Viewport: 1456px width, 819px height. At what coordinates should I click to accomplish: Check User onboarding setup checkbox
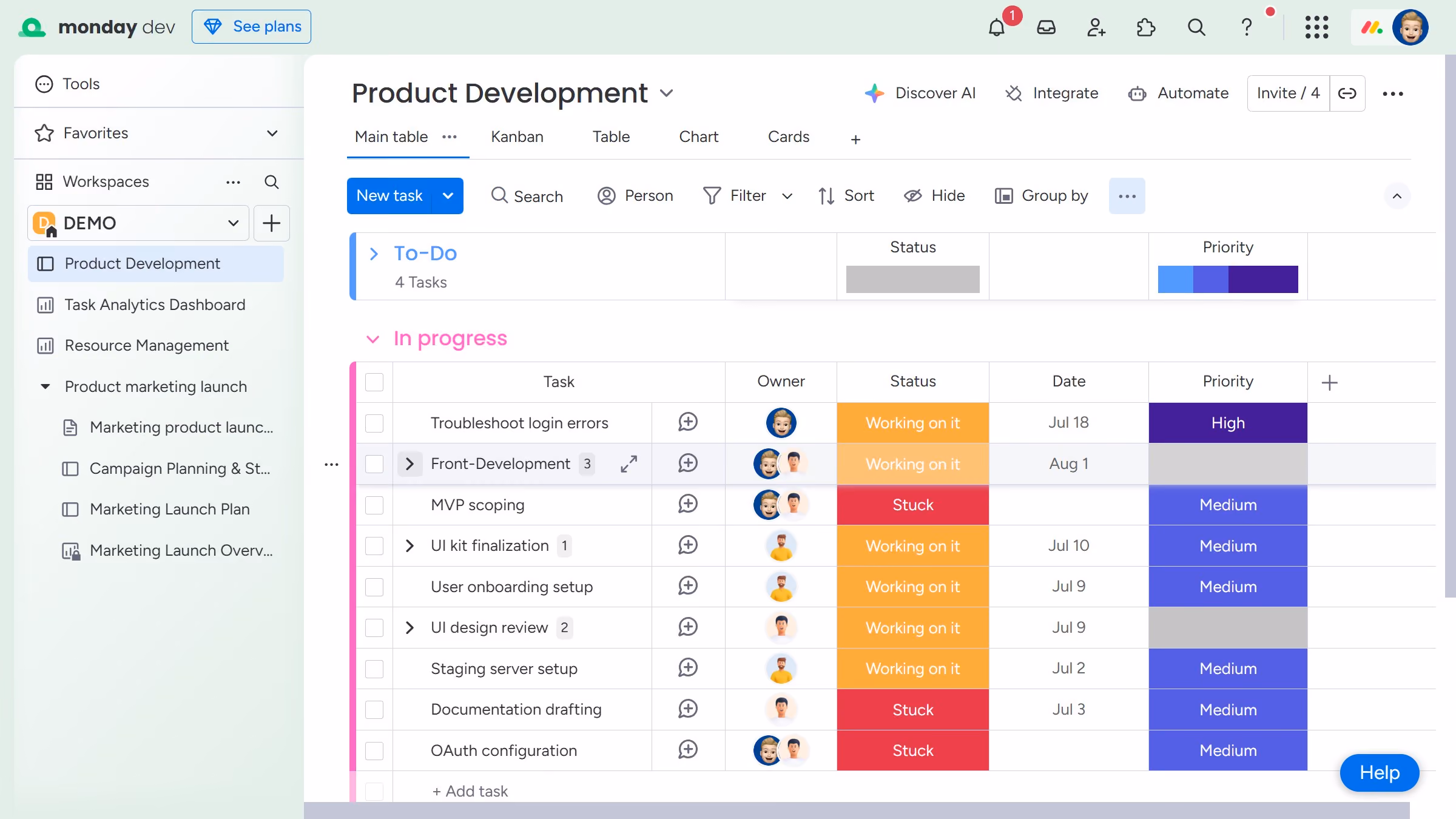pos(374,587)
